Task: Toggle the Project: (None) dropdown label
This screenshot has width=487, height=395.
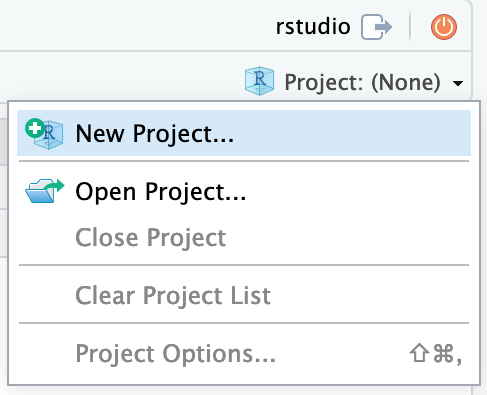Action: [362, 82]
